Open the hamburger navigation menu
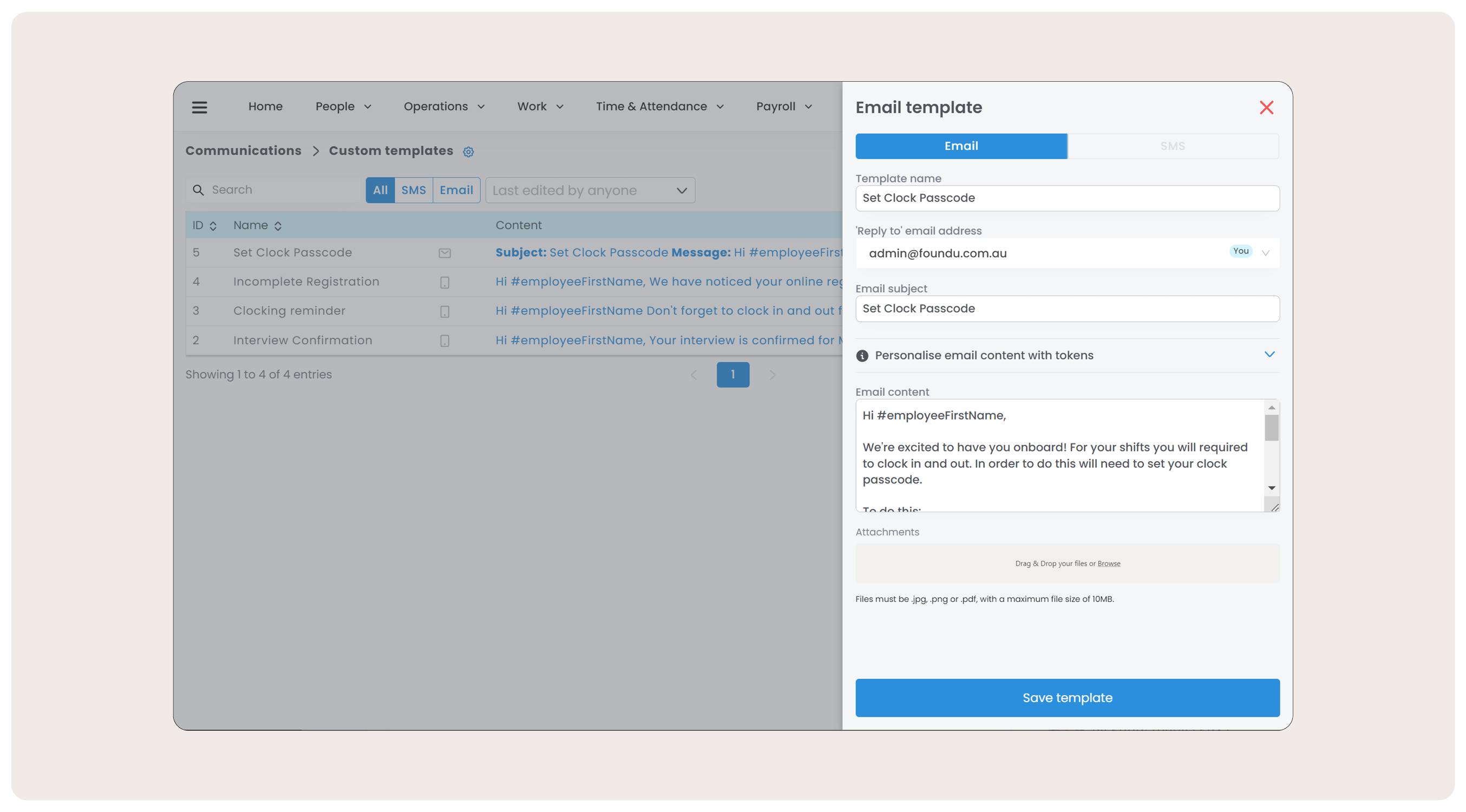 [x=199, y=107]
